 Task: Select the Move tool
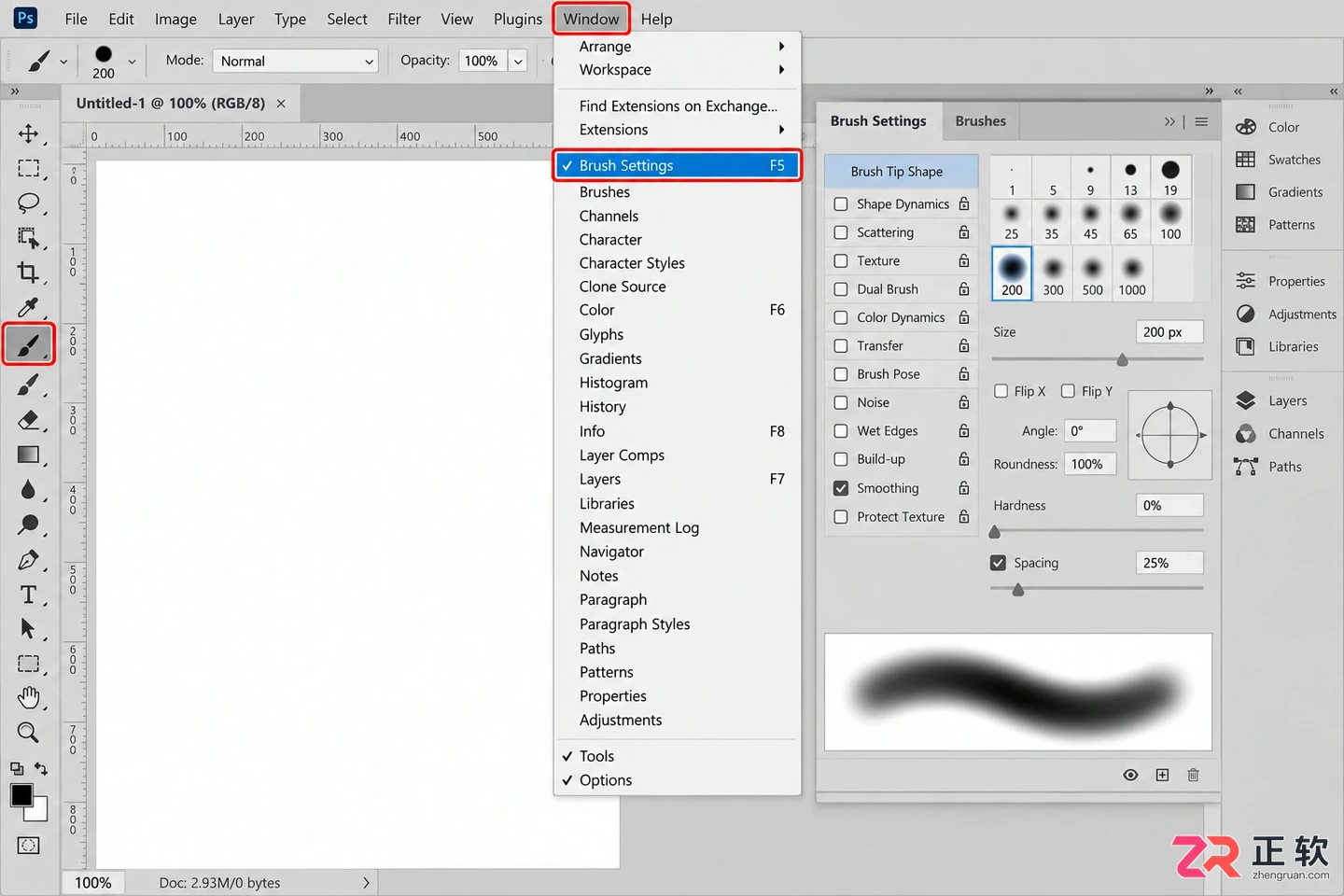28,133
